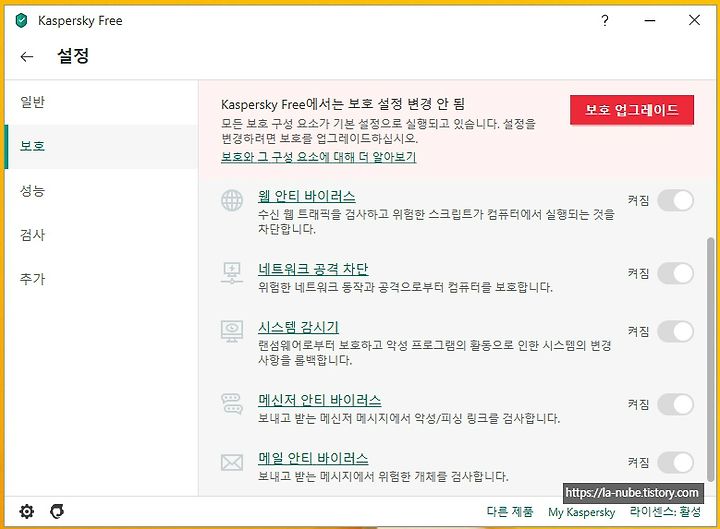Toggle the 메신저 안티 바이러스 switch
720x529 pixels.
coord(675,404)
